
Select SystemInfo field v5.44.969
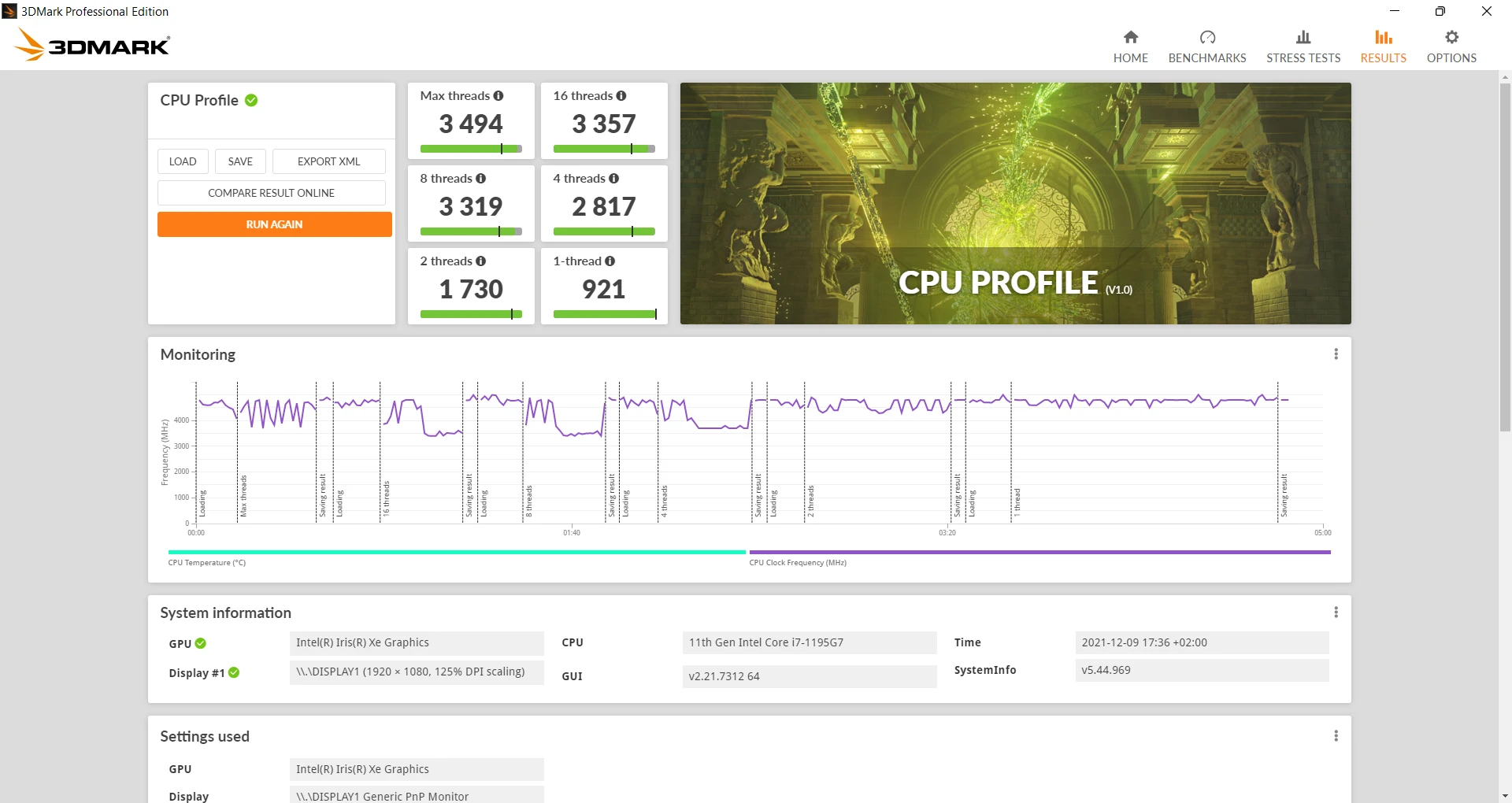(x=1203, y=670)
